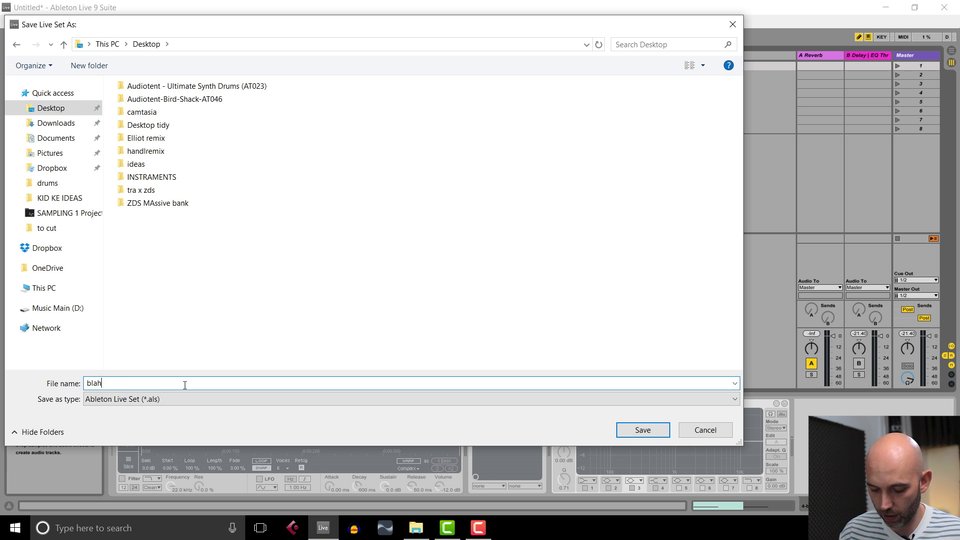Open Cue Out dropdown on Master
This screenshot has width=960, height=540.
point(916,280)
